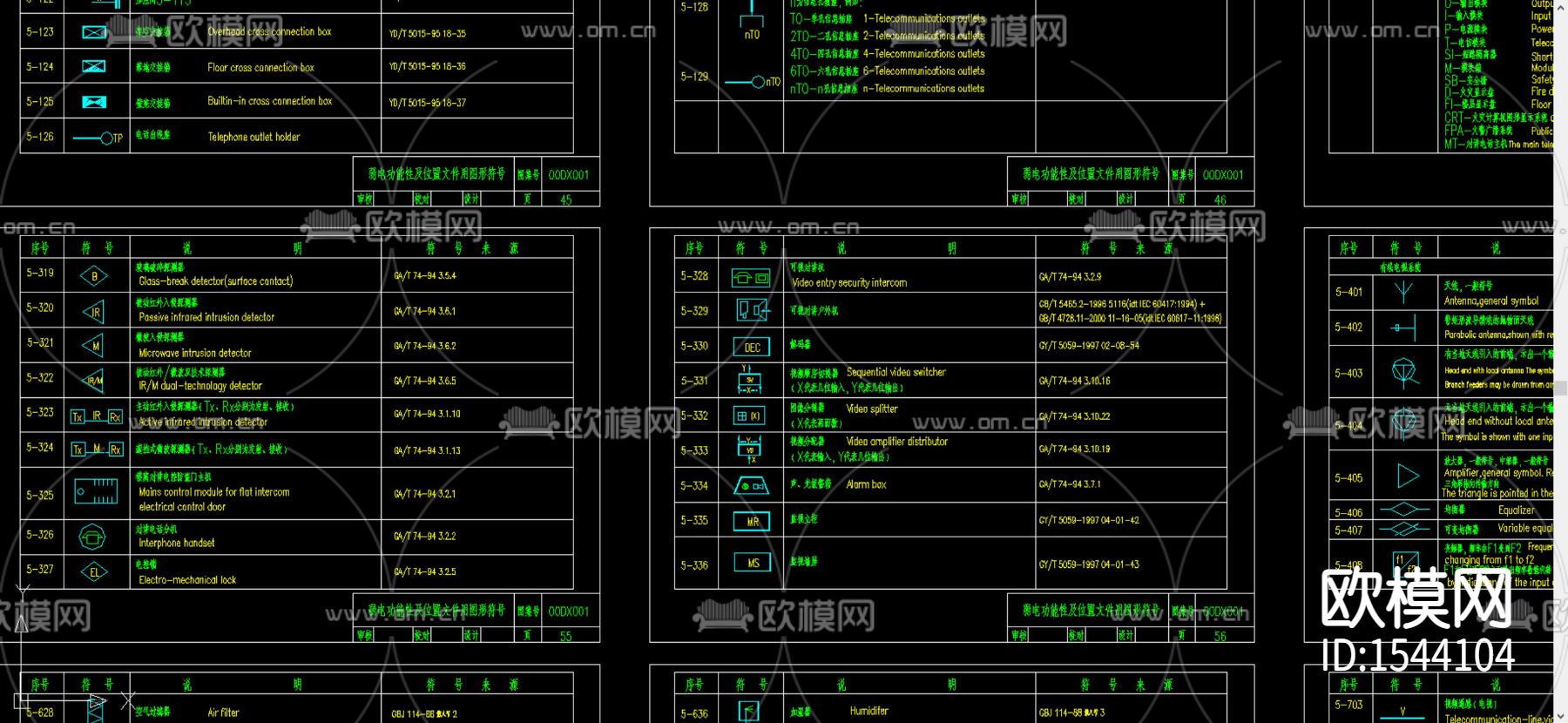1568x723 pixels.
Task: Click the text "Antenna,general symbol"
Action: pos(1491,301)
